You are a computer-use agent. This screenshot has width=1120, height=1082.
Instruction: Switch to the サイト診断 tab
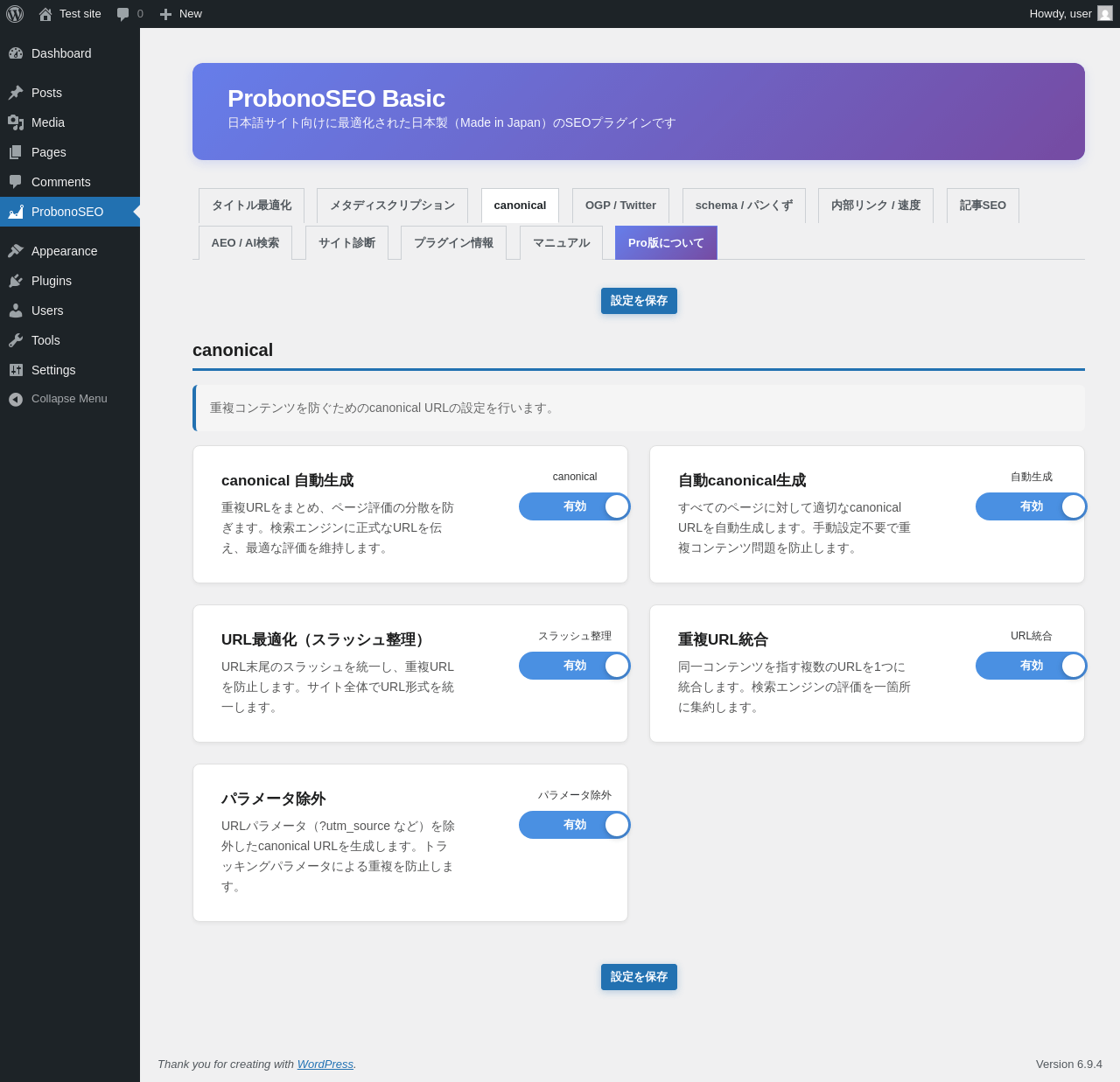click(346, 243)
